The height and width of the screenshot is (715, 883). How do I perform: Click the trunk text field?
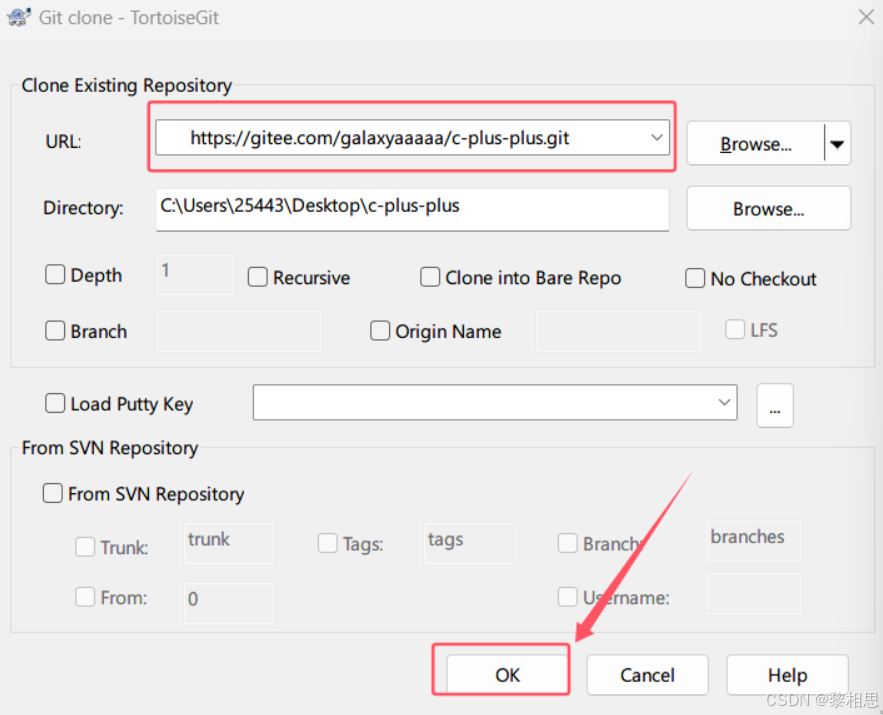click(x=229, y=543)
